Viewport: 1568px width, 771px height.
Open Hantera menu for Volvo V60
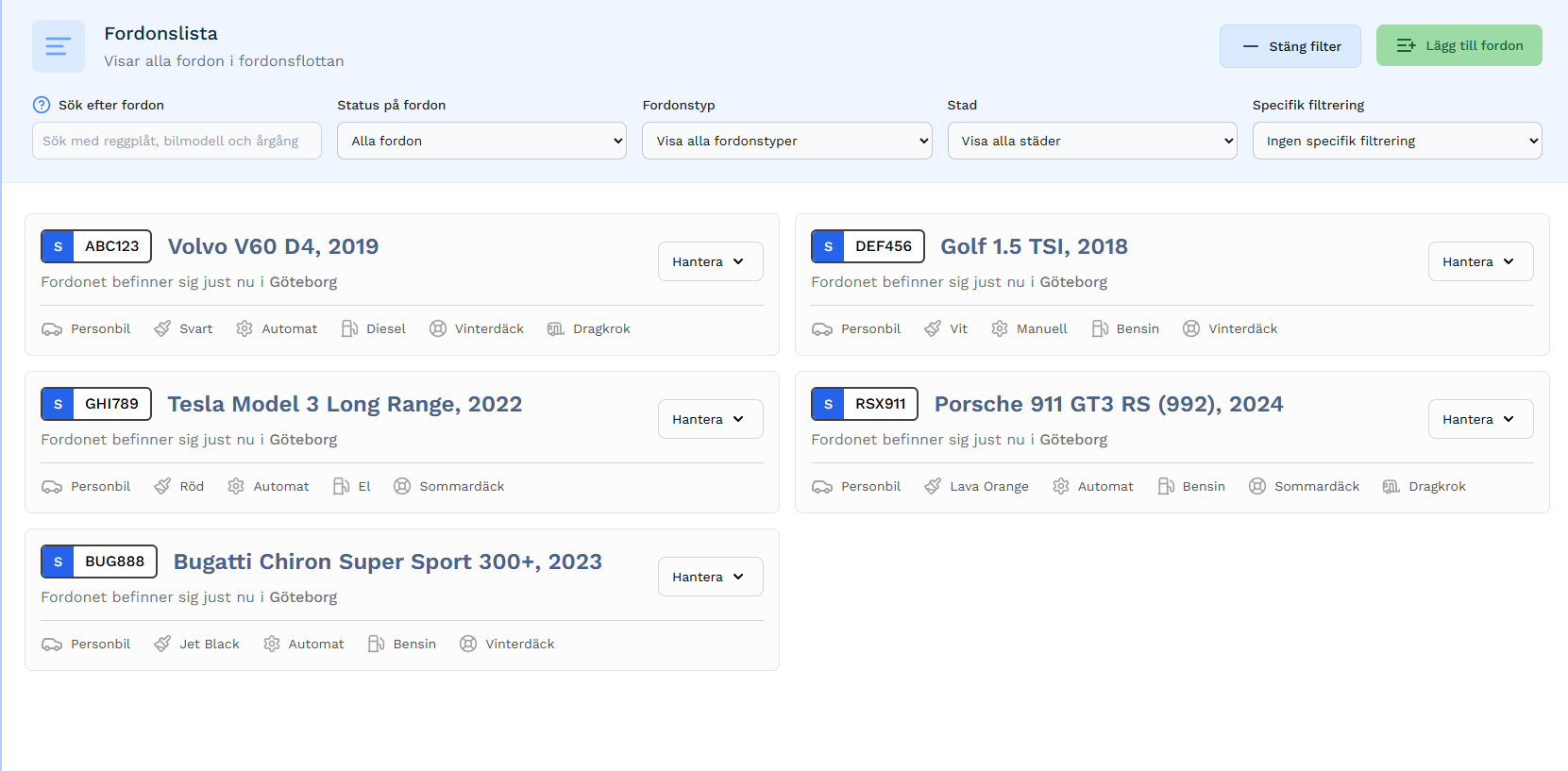(710, 261)
